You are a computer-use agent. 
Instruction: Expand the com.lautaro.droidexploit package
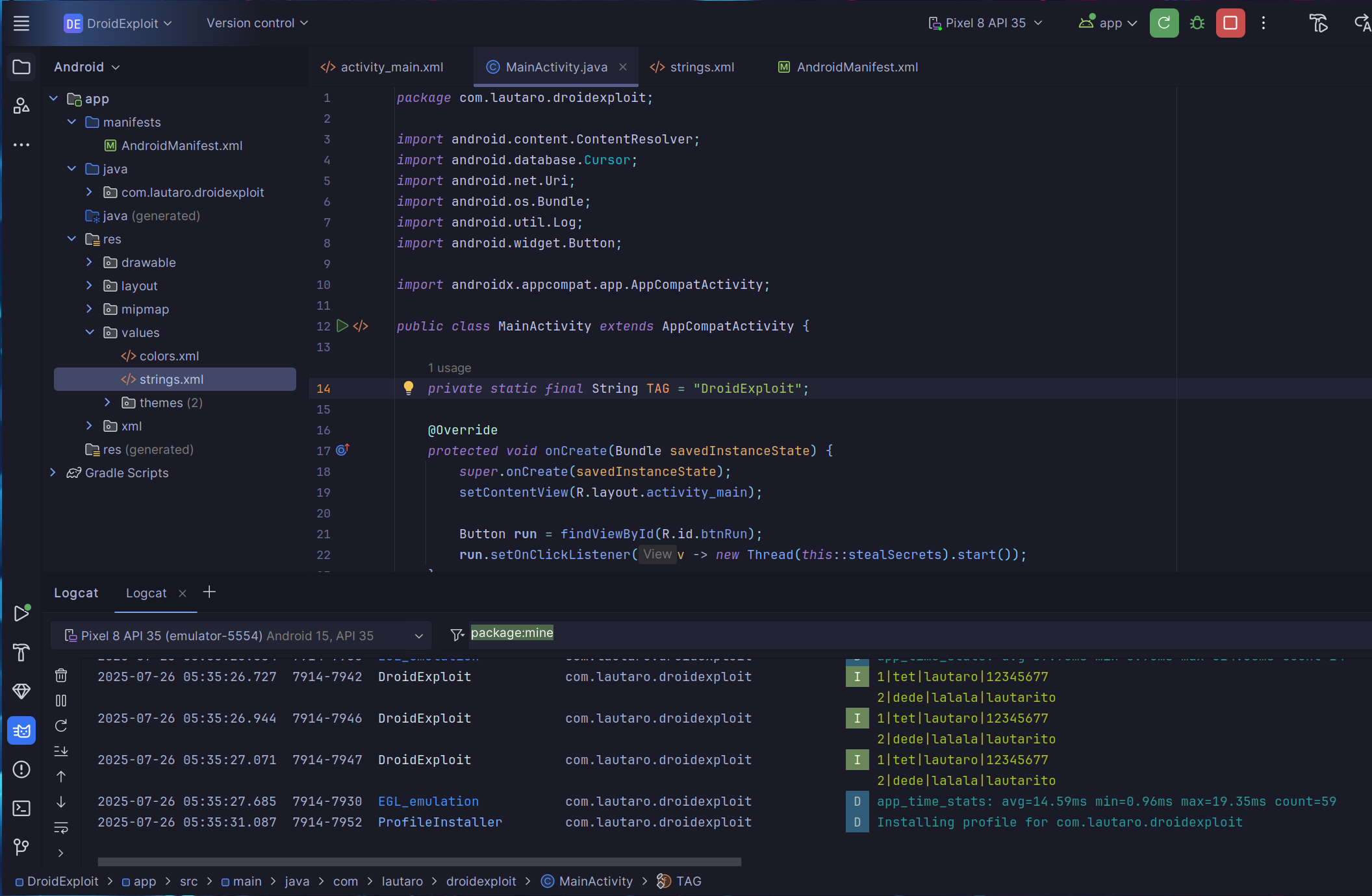click(x=90, y=192)
